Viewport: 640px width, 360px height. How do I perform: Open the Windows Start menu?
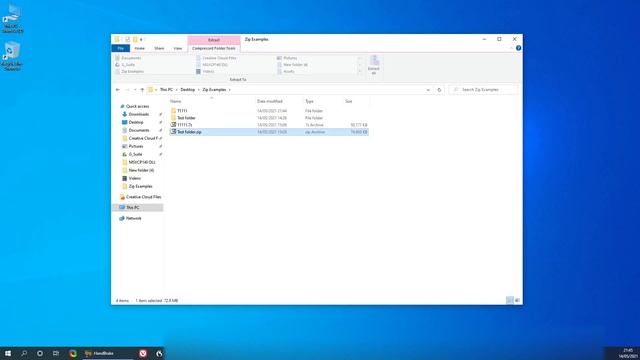point(8,353)
